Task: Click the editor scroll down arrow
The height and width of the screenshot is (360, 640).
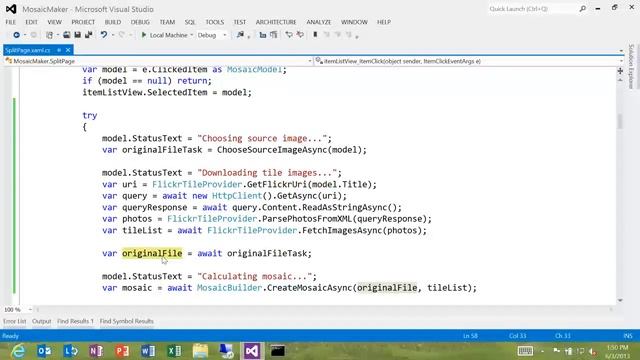Action: tap(620, 300)
